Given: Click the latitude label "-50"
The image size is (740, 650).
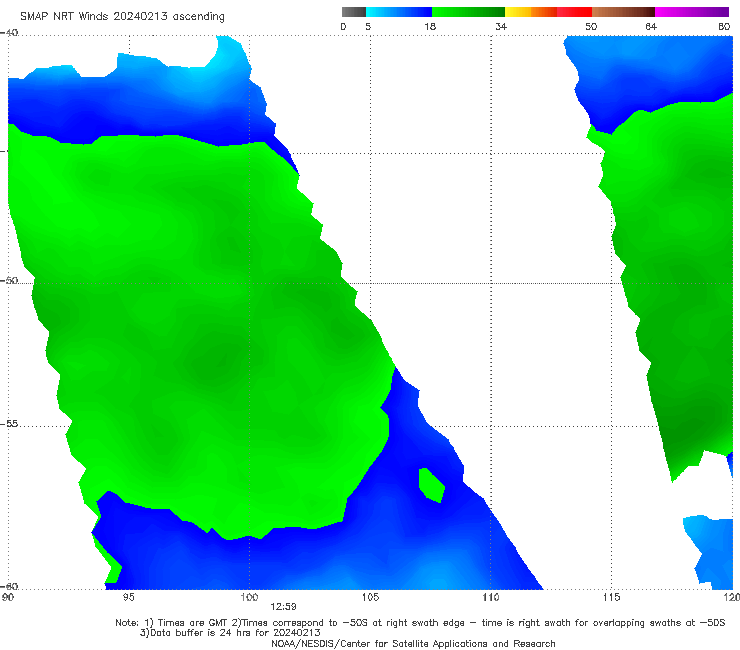Looking at the screenshot, I should pos(9,280).
